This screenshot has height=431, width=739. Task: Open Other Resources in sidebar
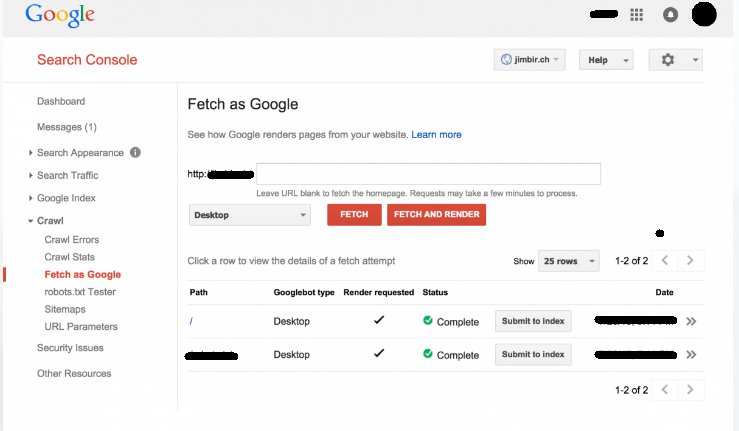pyautogui.click(x=74, y=373)
